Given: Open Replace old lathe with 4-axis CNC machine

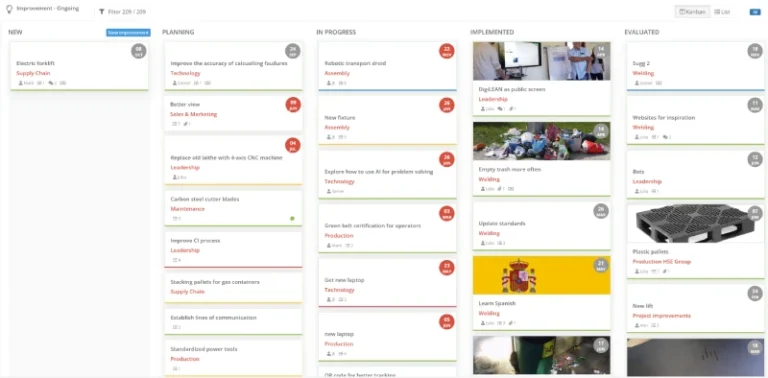Looking at the screenshot, I should tap(226, 158).
